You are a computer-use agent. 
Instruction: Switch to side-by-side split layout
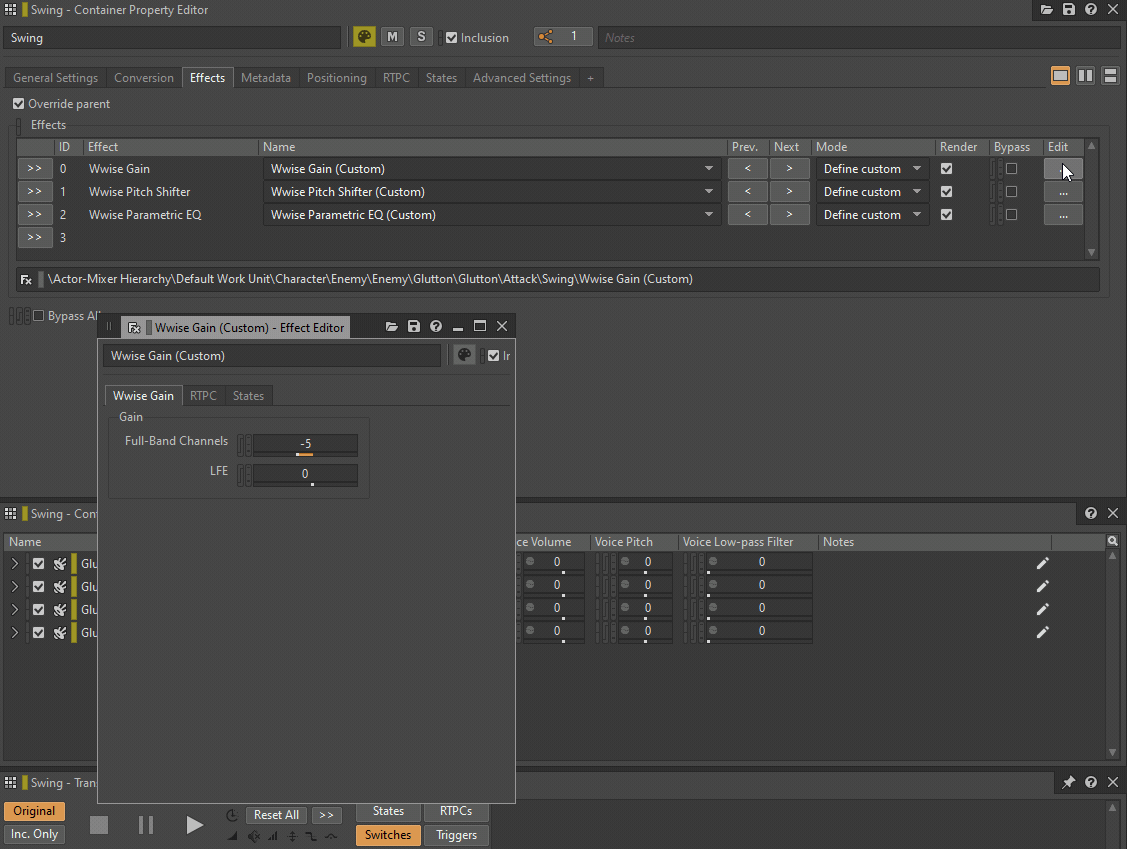[1085, 75]
